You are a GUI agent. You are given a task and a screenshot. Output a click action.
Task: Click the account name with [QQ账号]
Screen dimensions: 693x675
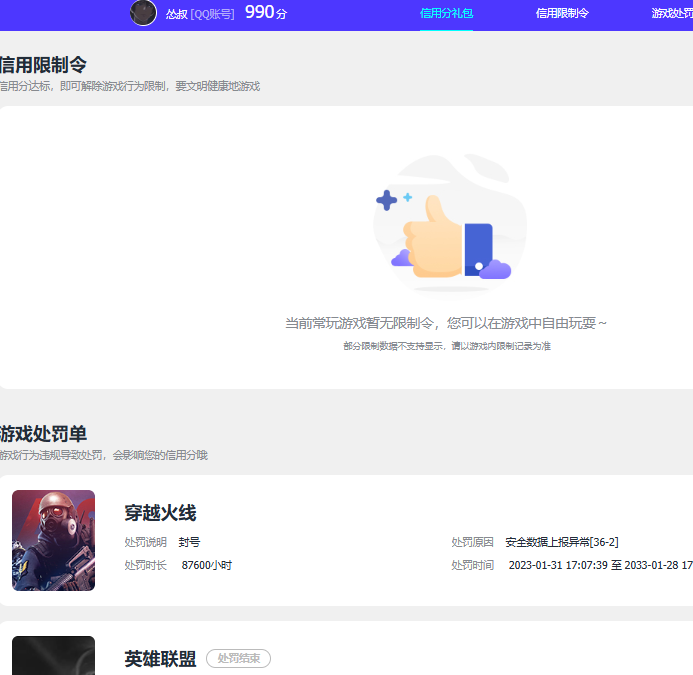click(200, 14)
